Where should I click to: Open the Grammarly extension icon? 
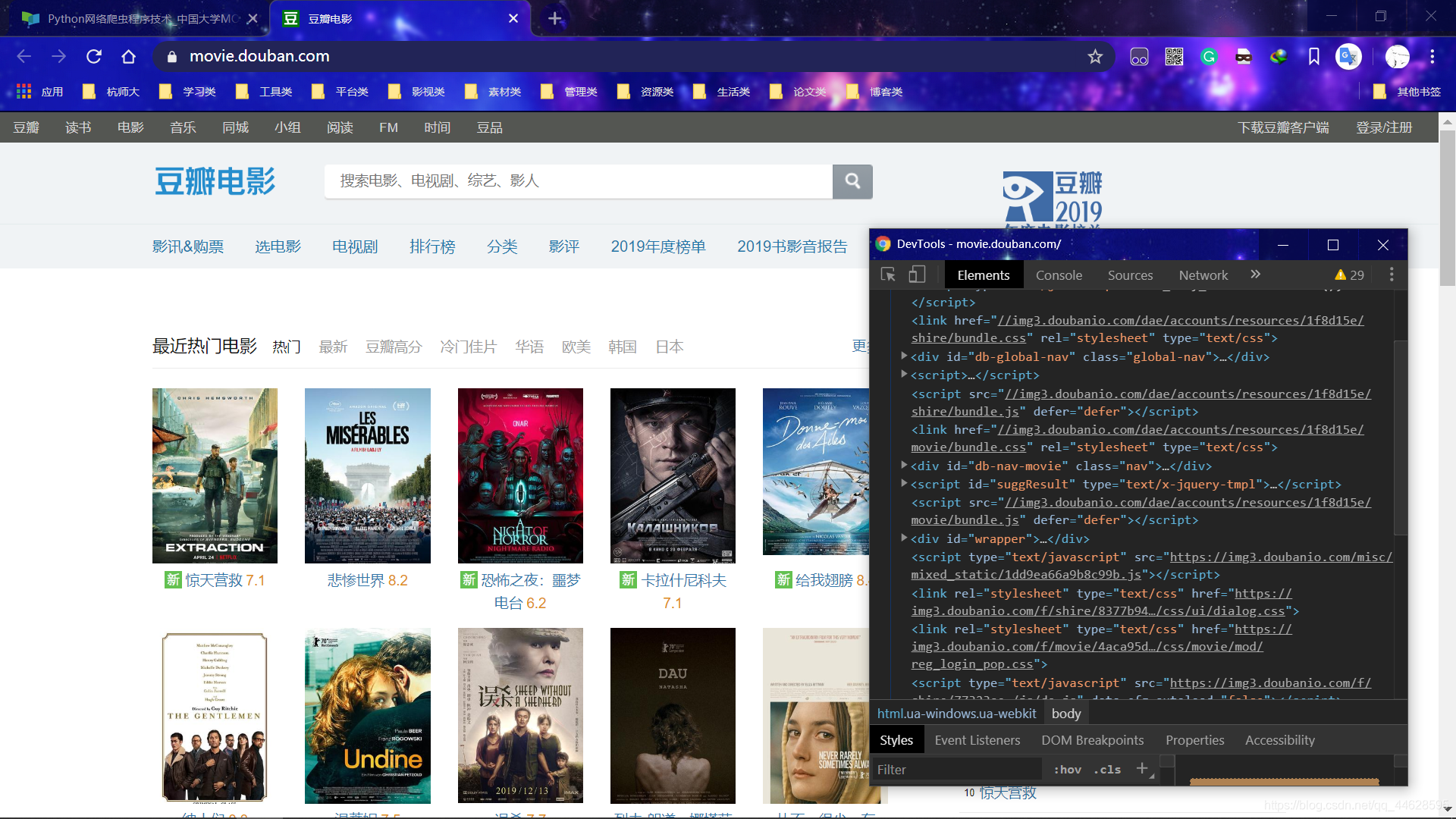[1209, 56]
